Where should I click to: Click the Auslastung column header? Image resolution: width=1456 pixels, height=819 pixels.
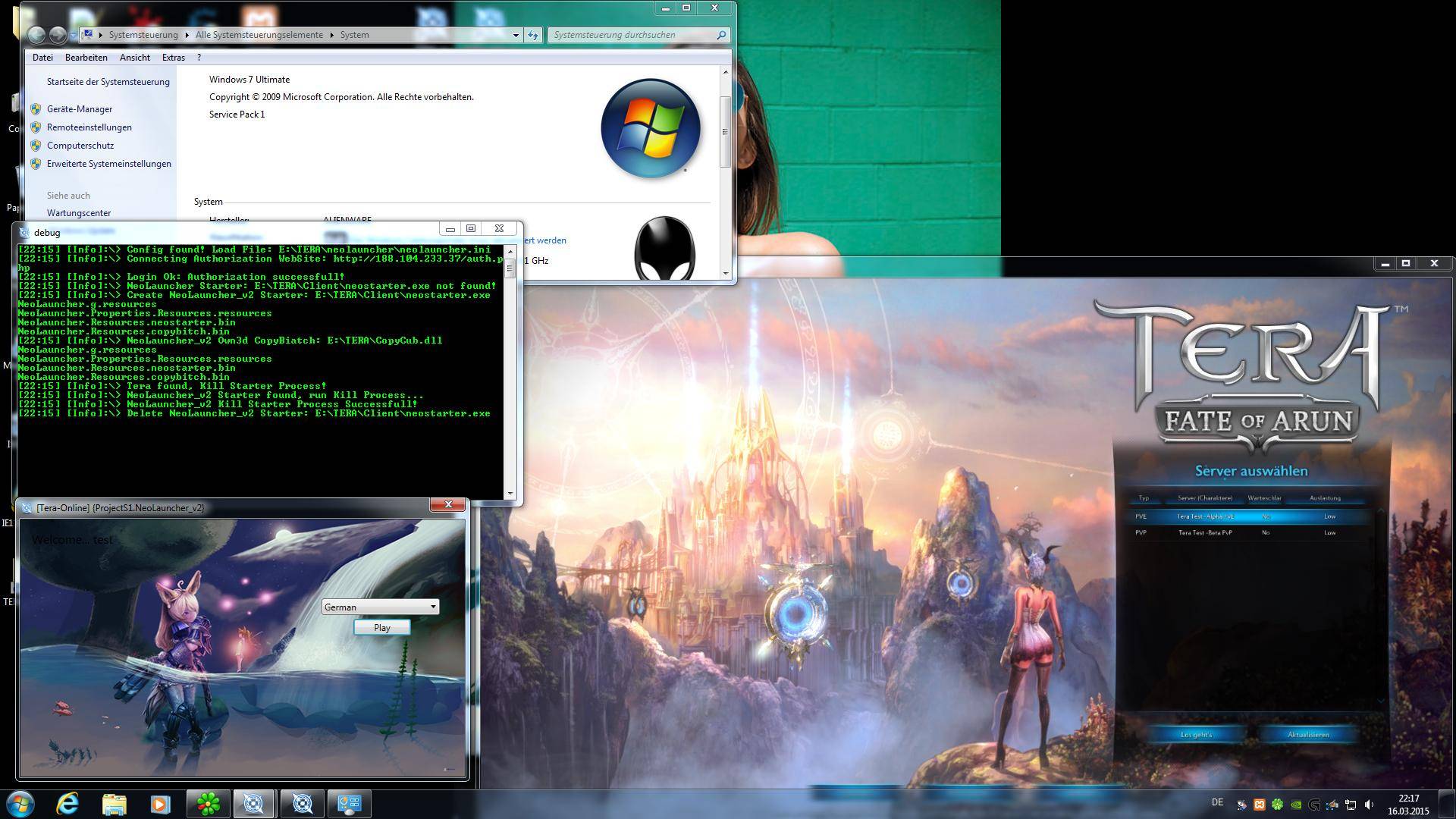click(x=1325, y=498)
